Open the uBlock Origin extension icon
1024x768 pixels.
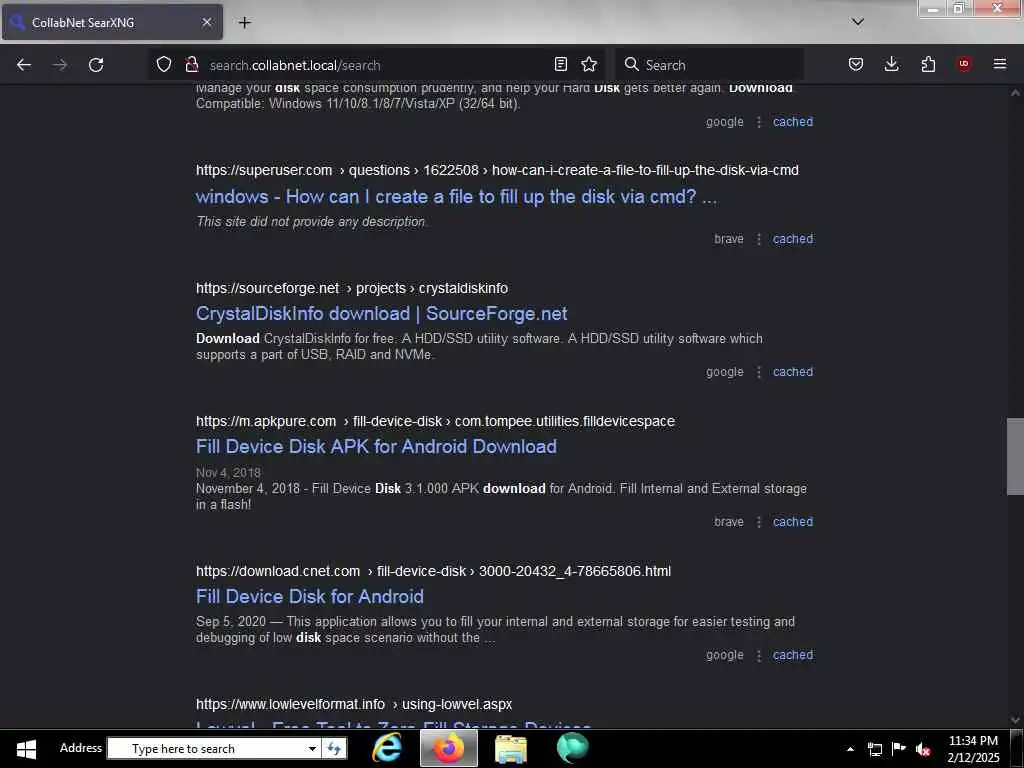tap(964, 64)
